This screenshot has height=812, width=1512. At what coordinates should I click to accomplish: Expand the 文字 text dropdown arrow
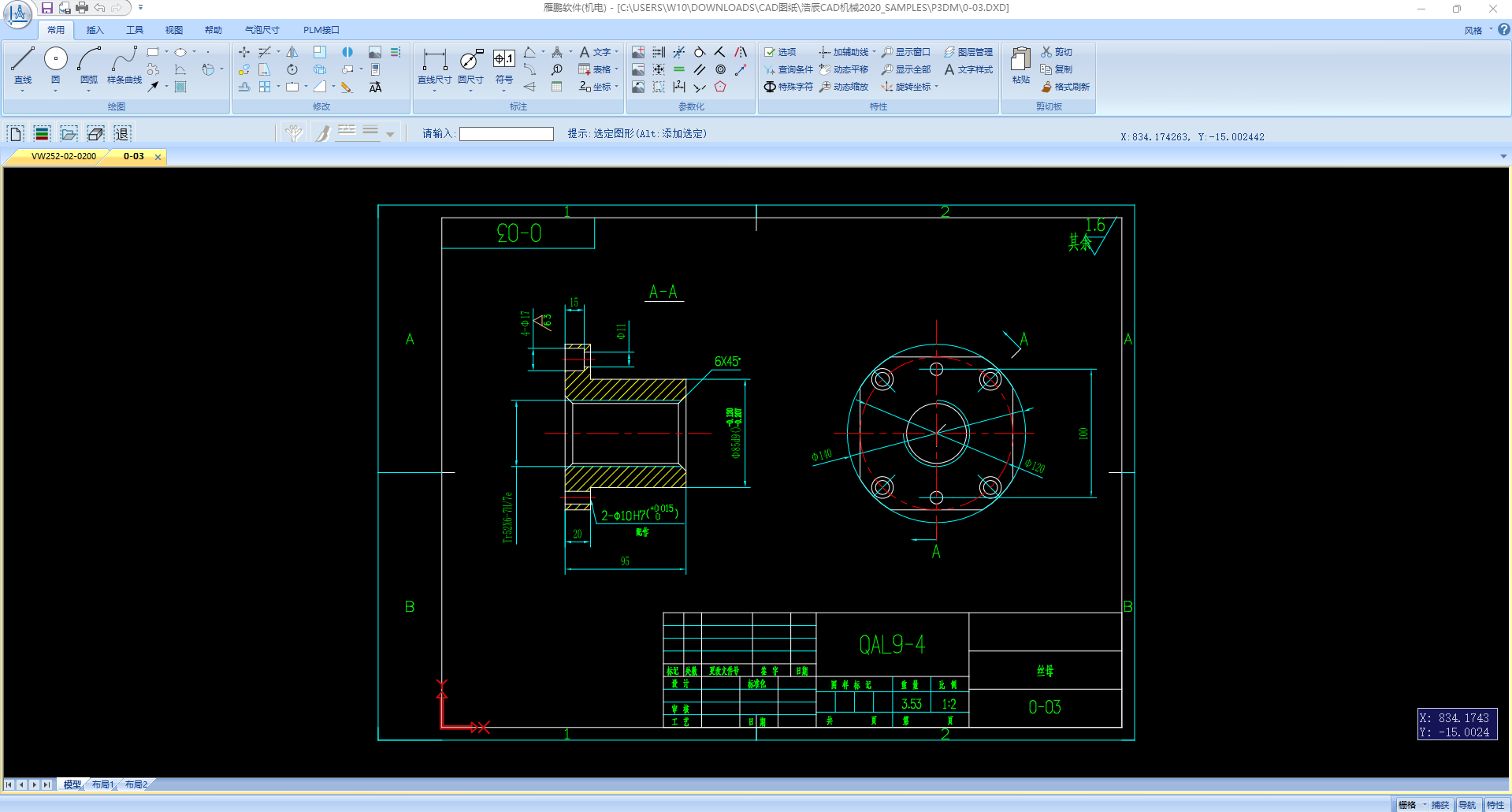[616, 52]
